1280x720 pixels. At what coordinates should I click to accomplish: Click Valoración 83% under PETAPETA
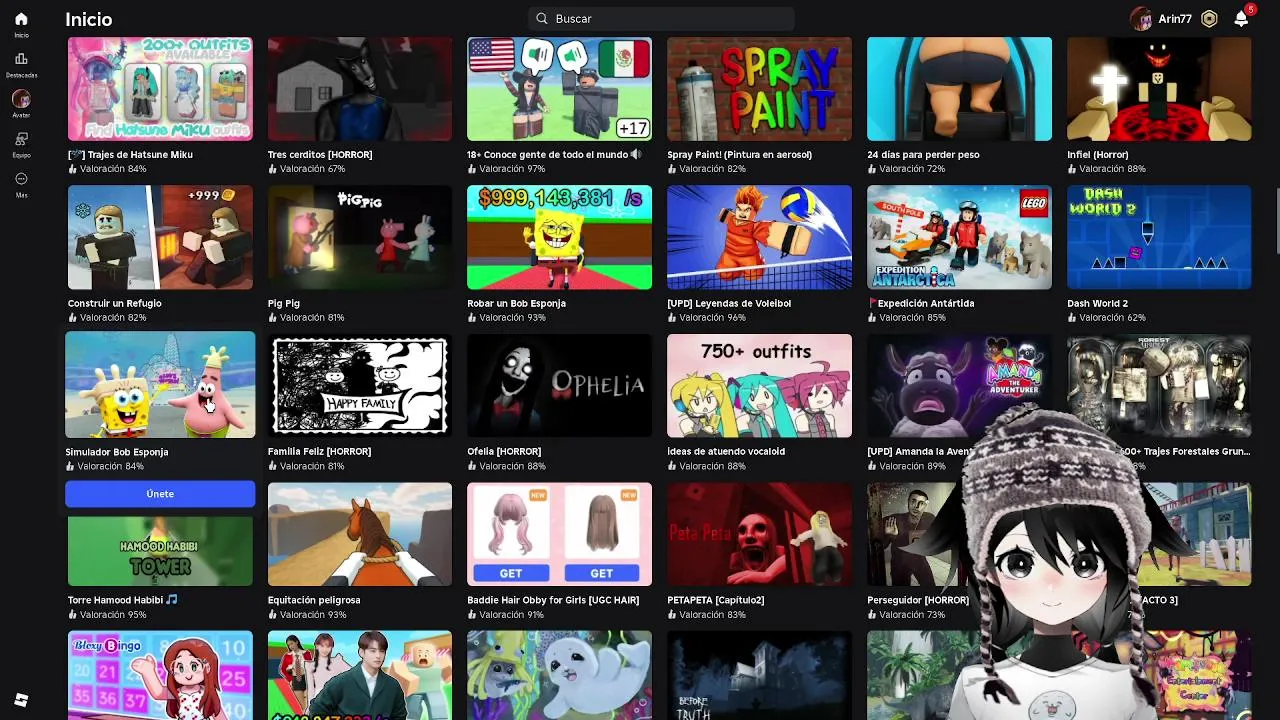712,615
